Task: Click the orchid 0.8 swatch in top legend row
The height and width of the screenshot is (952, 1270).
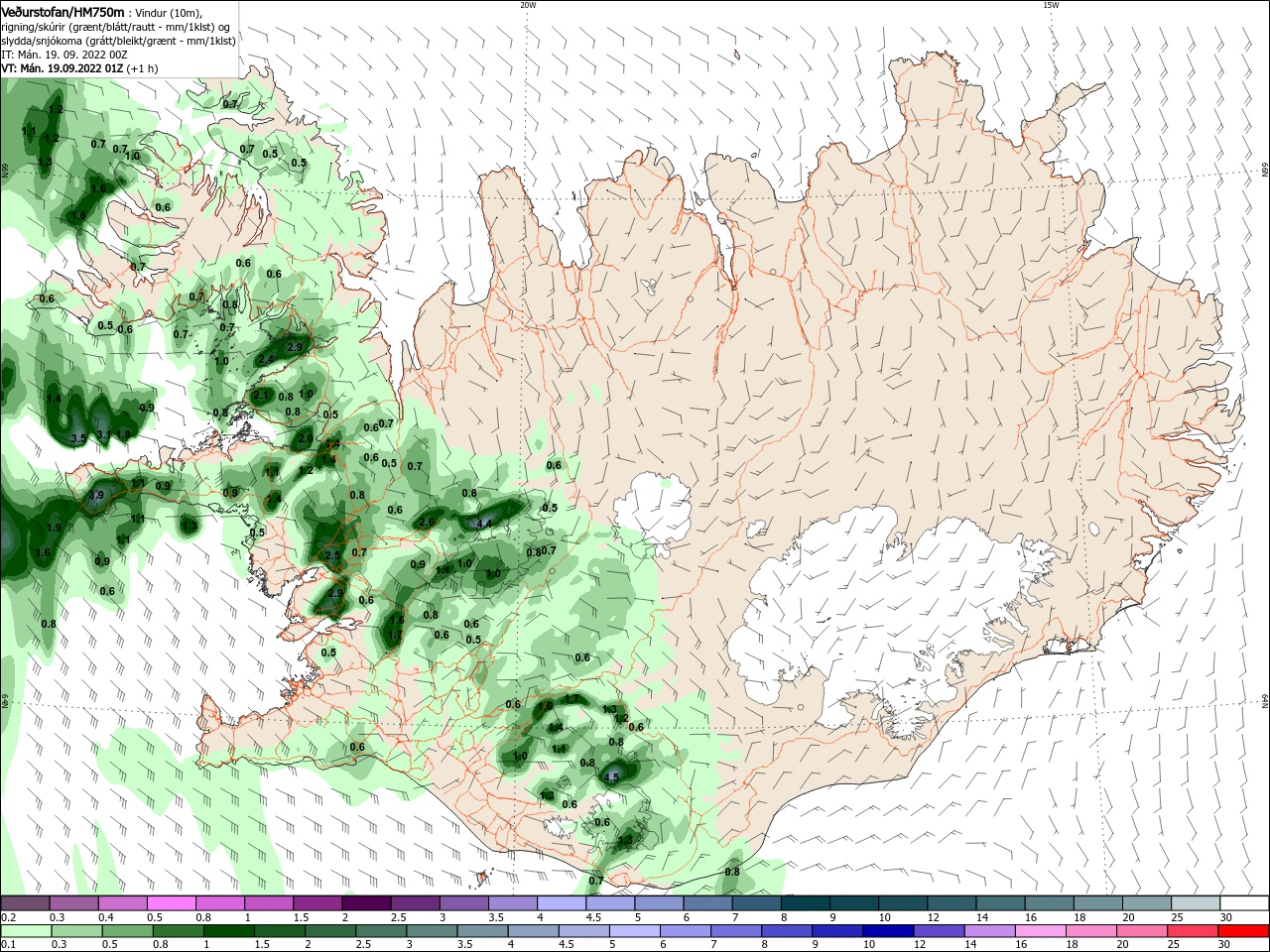Action: (220, 903)
